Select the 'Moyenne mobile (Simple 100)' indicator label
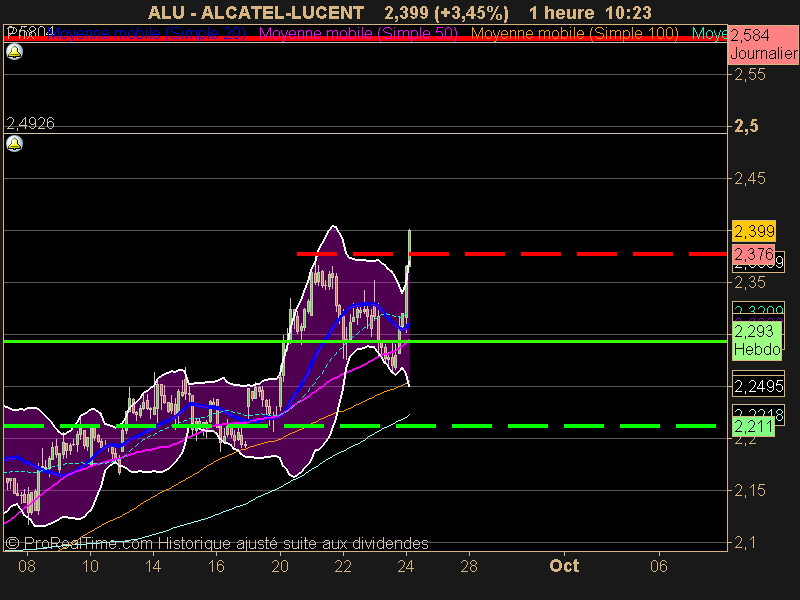 point(574,34)
